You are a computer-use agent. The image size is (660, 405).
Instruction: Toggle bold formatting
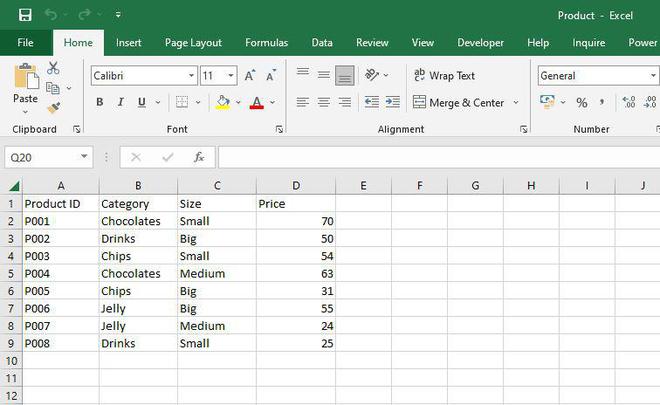click(x=100, y=102)
